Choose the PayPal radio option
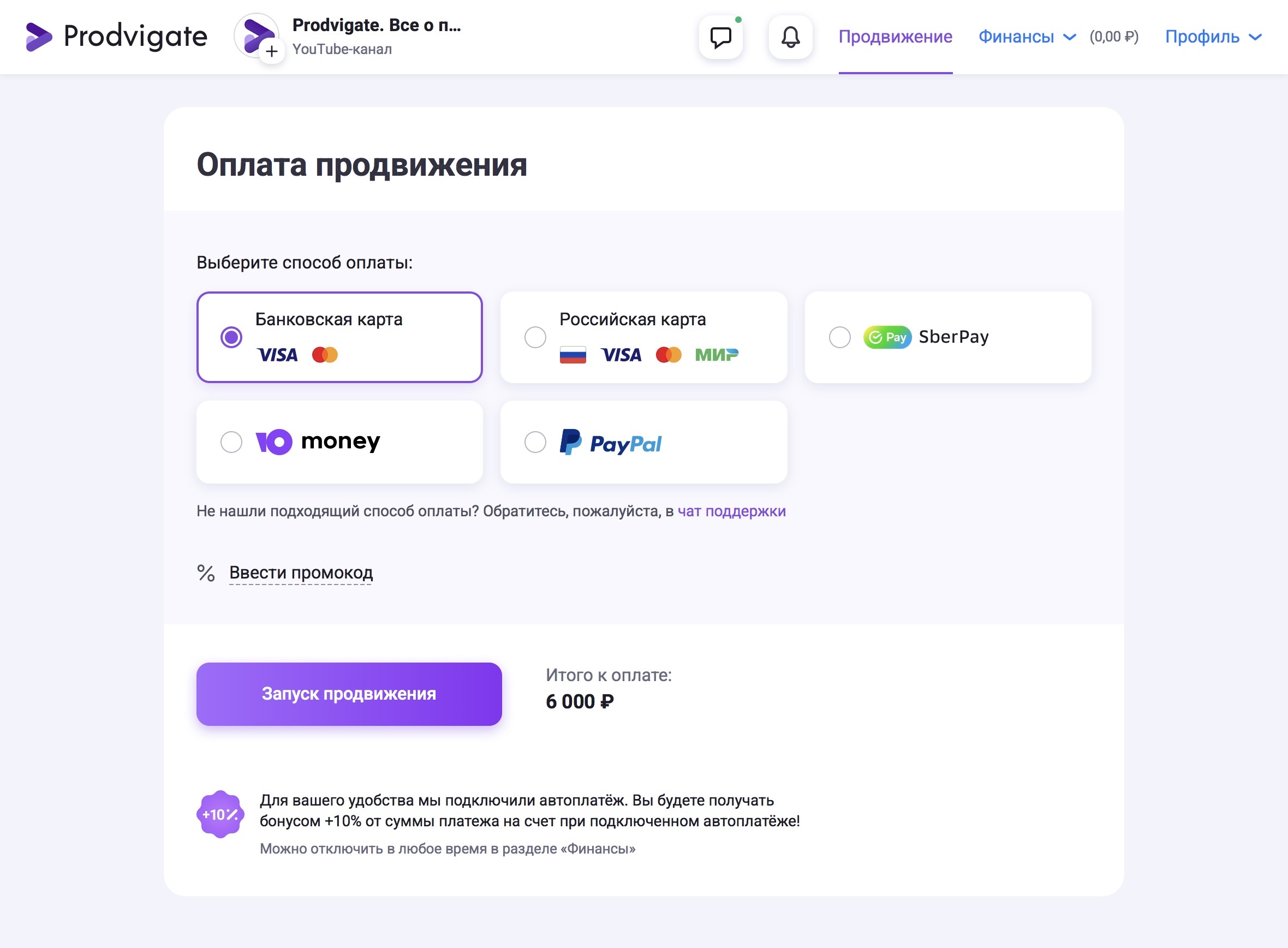 535,442
